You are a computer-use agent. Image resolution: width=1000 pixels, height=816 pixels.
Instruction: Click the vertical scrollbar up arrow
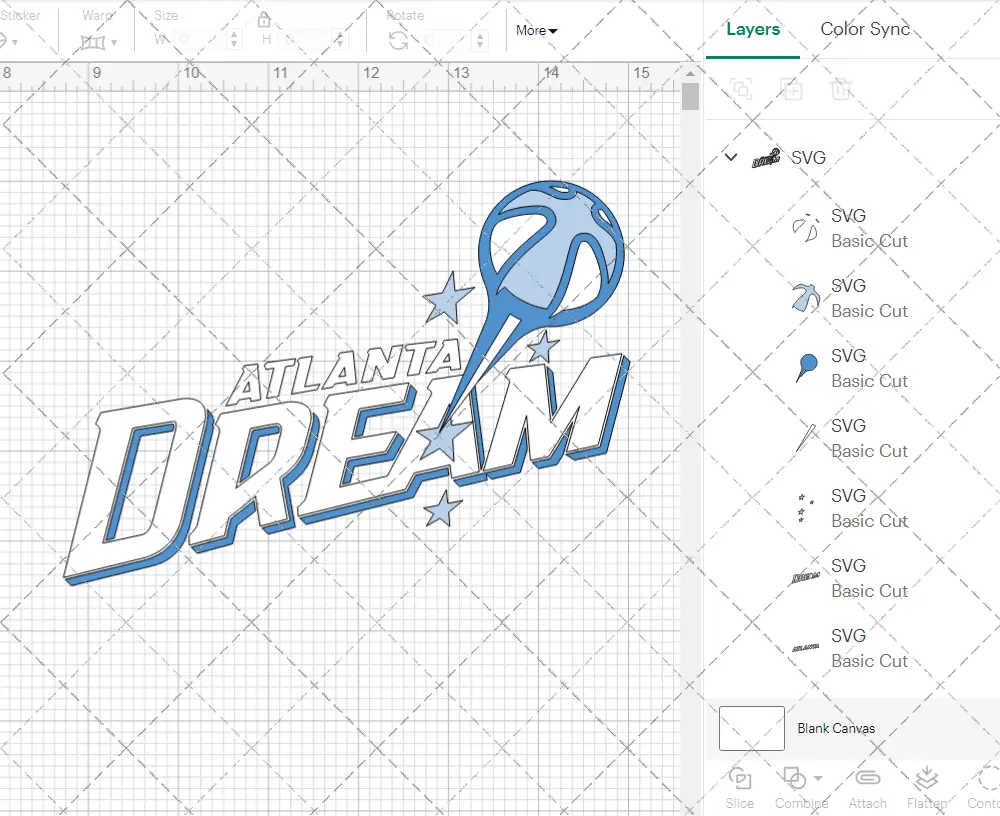pyautogui.click(x=690, y=74)
